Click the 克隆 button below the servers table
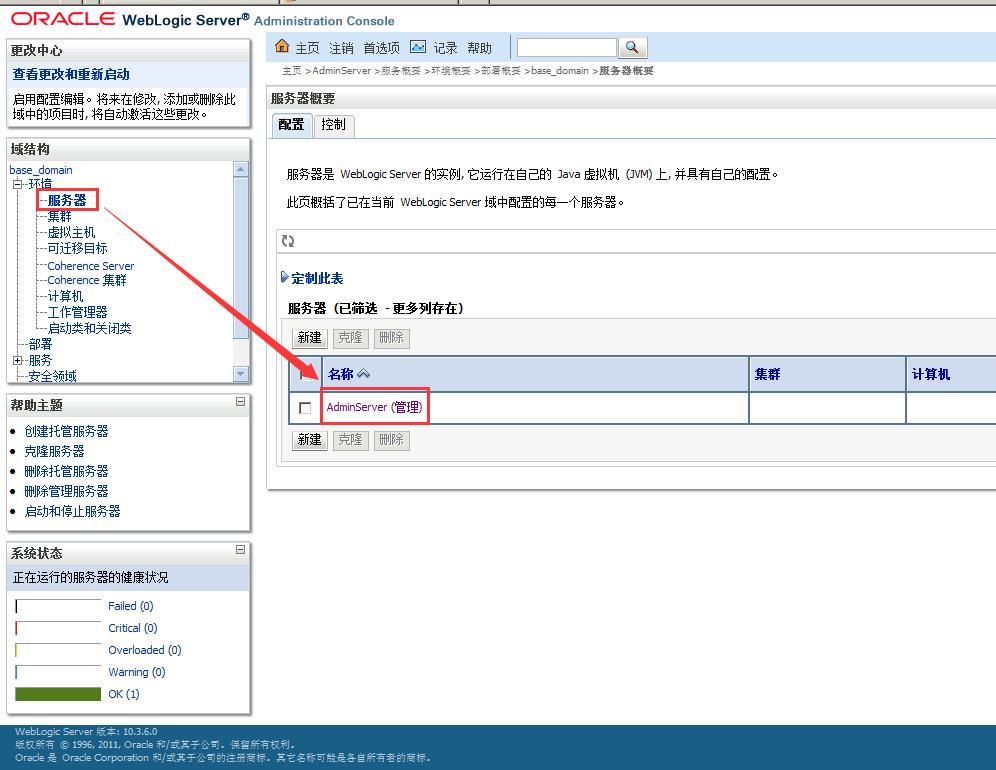The width and height of the screenshot is (996, 770). [351, 440]
